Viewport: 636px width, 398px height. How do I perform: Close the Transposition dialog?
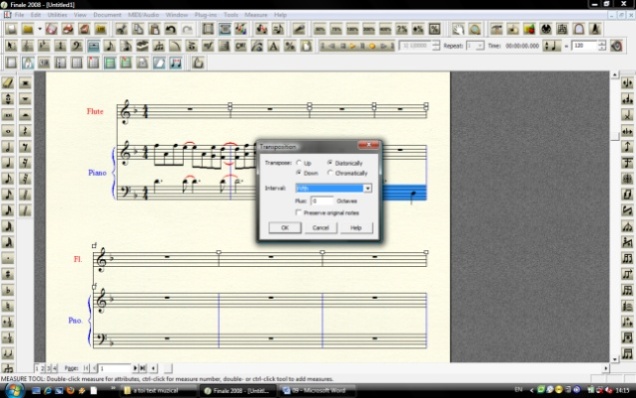coord(368,145)
